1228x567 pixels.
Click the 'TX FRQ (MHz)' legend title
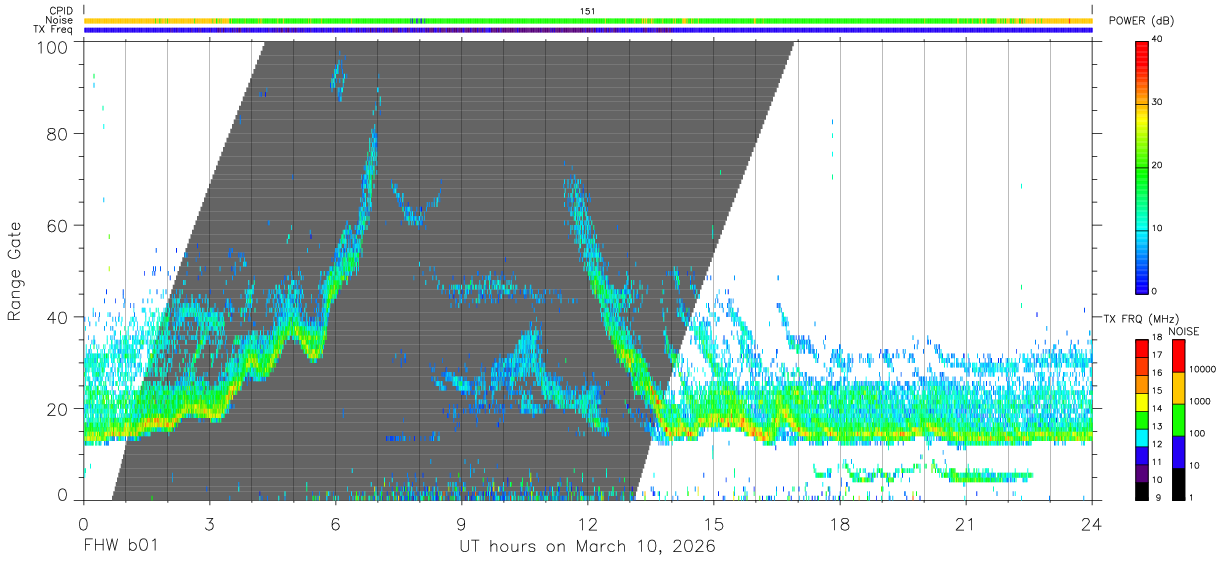[x=1140, y=319]
